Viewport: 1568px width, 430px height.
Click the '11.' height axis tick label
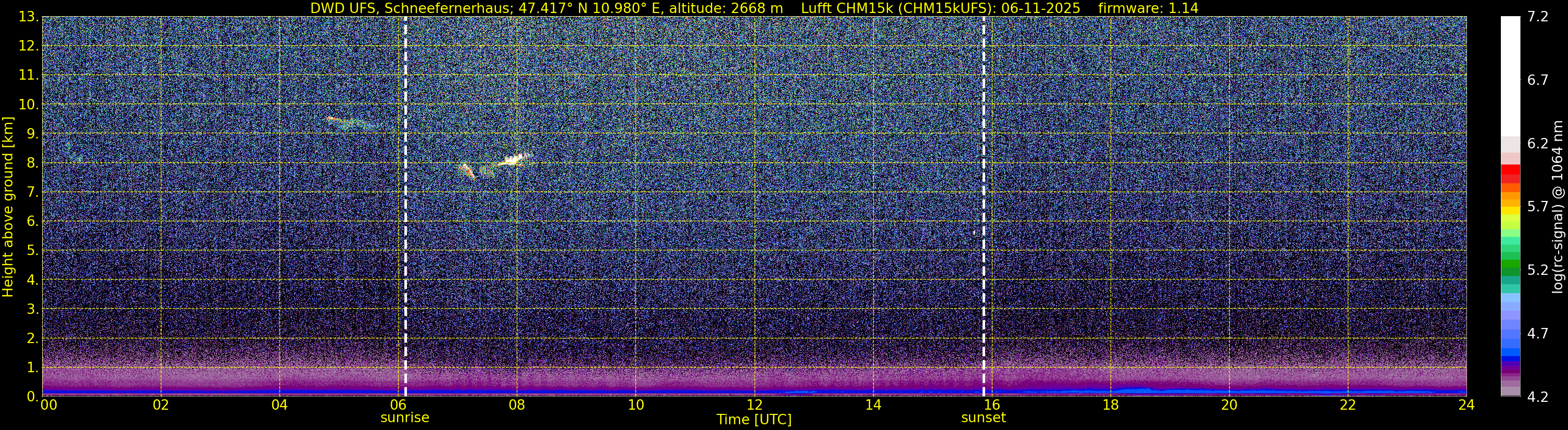29,75
